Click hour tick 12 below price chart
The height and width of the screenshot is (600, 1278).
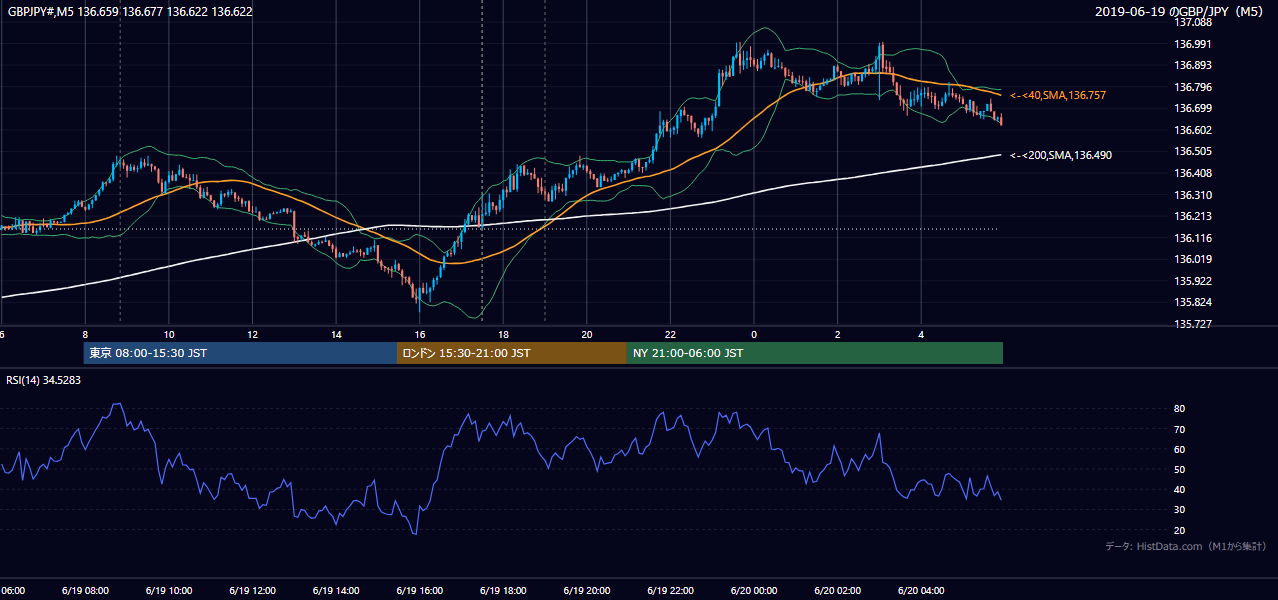pyautogui.click(x=252, y=334)
